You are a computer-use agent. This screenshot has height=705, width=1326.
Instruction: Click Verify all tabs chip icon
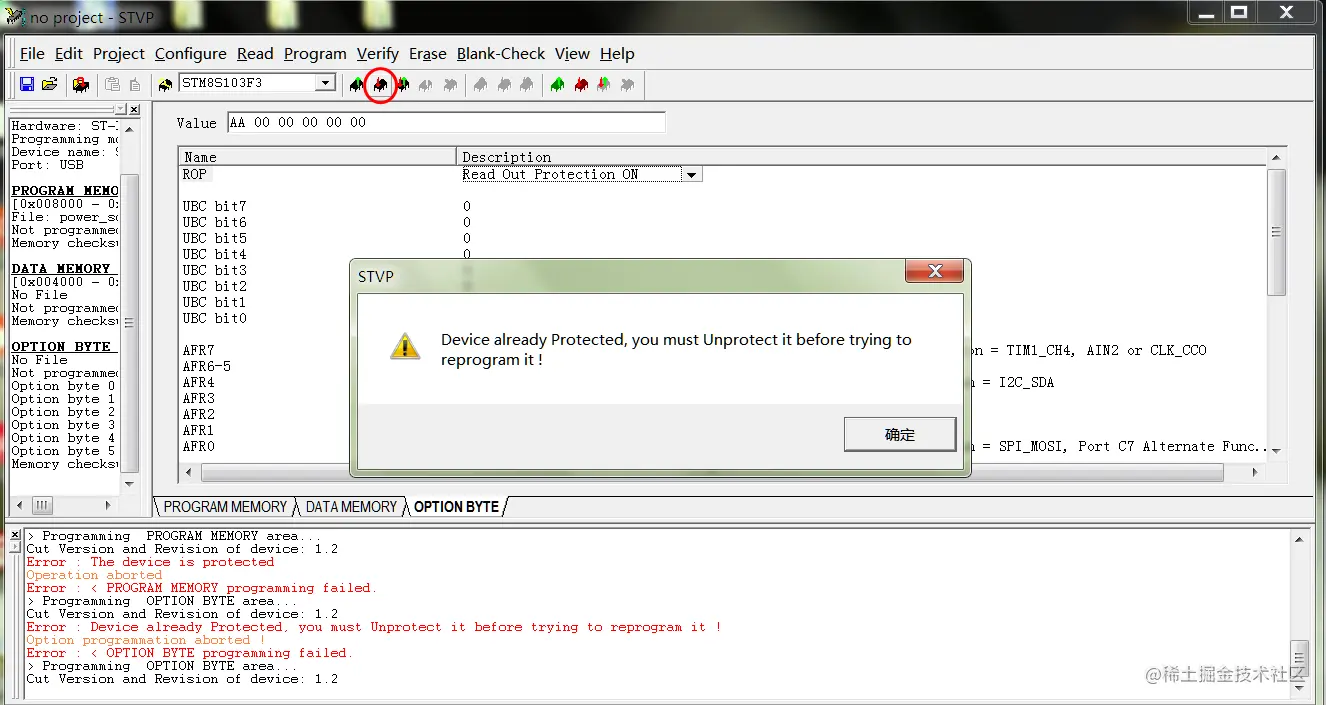tap(603, 84)
